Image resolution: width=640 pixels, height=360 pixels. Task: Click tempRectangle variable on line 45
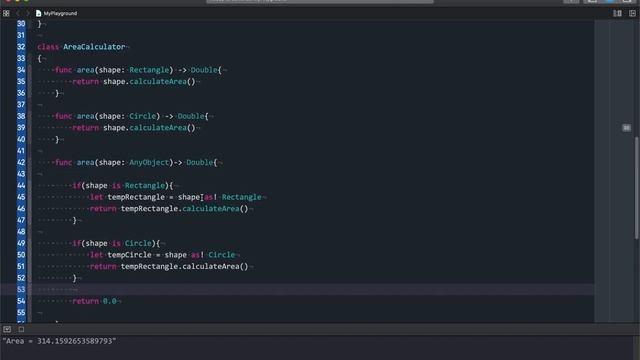(136, 197)
